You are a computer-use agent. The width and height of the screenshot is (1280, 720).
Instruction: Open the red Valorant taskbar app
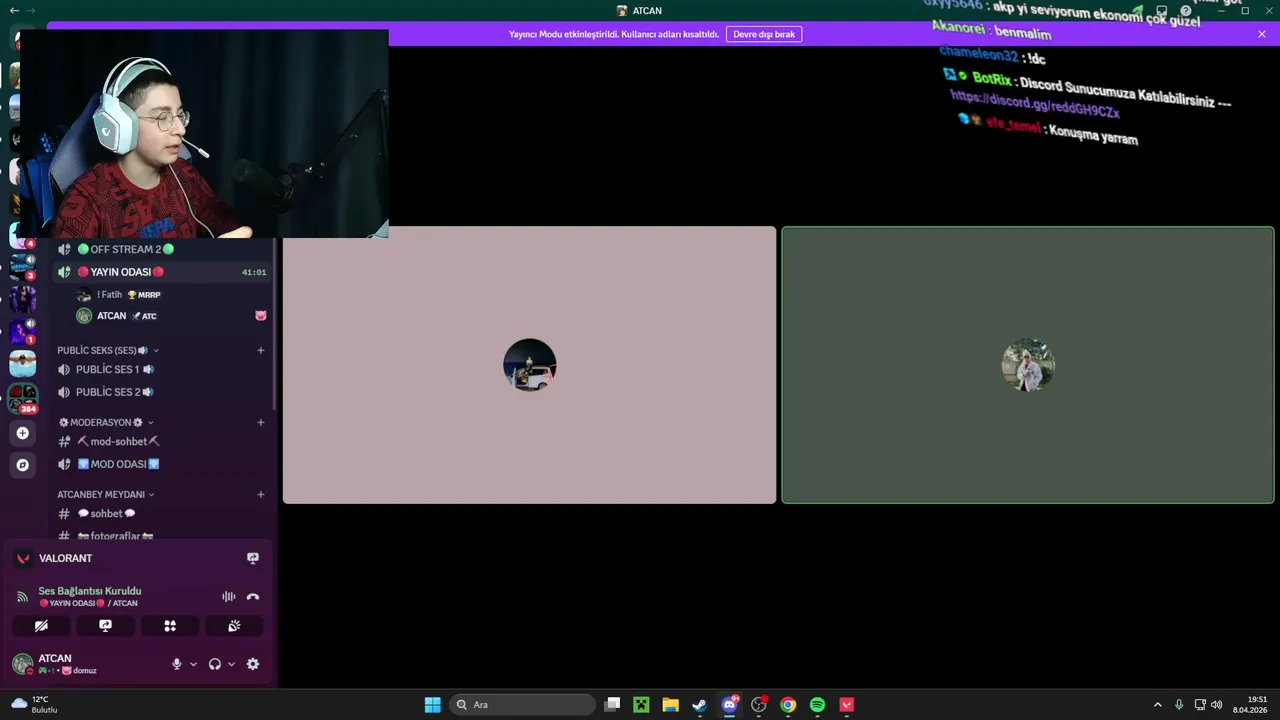tap(847, 705)
